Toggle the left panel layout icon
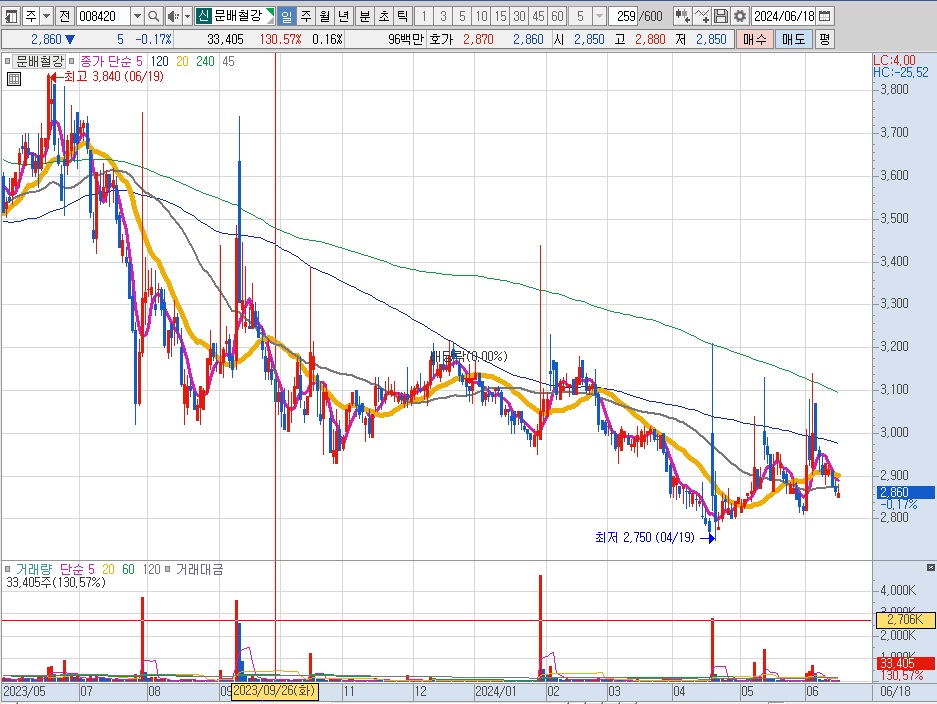Viewport: 937px width, 704px height. 11,16
